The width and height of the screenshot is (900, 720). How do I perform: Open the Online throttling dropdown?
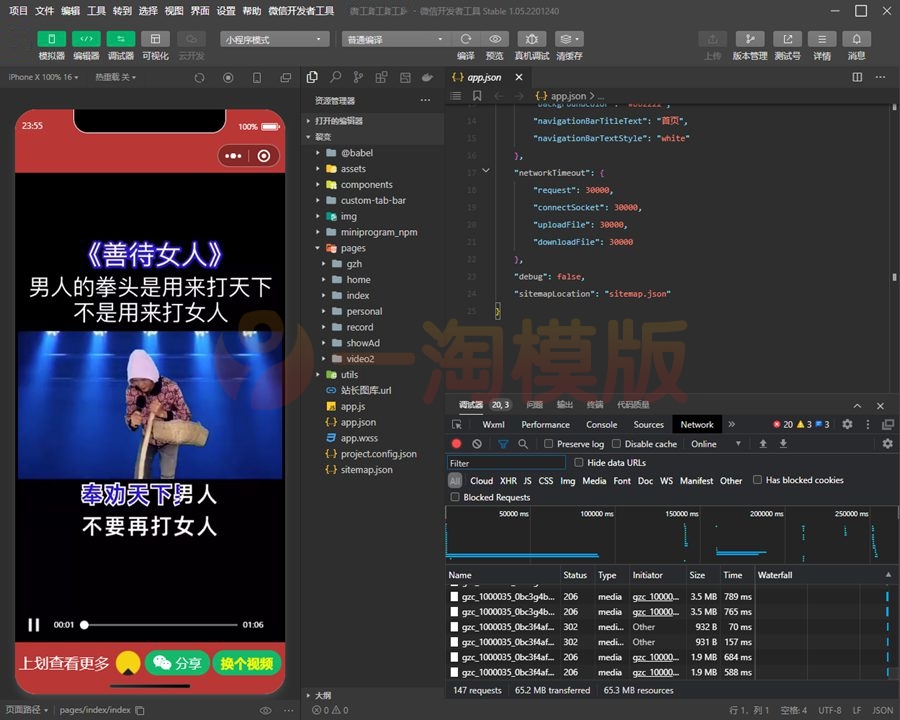tap(716, 444)
